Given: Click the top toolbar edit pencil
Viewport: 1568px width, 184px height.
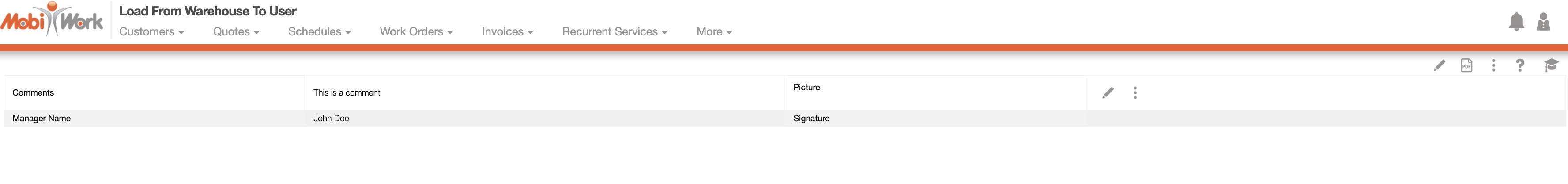Looking at the screenshot, I should tap(1440, 65).
